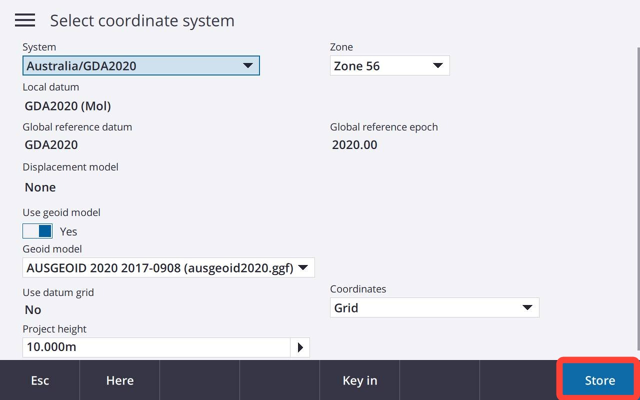Click the Esc softkey

[40, 380]
